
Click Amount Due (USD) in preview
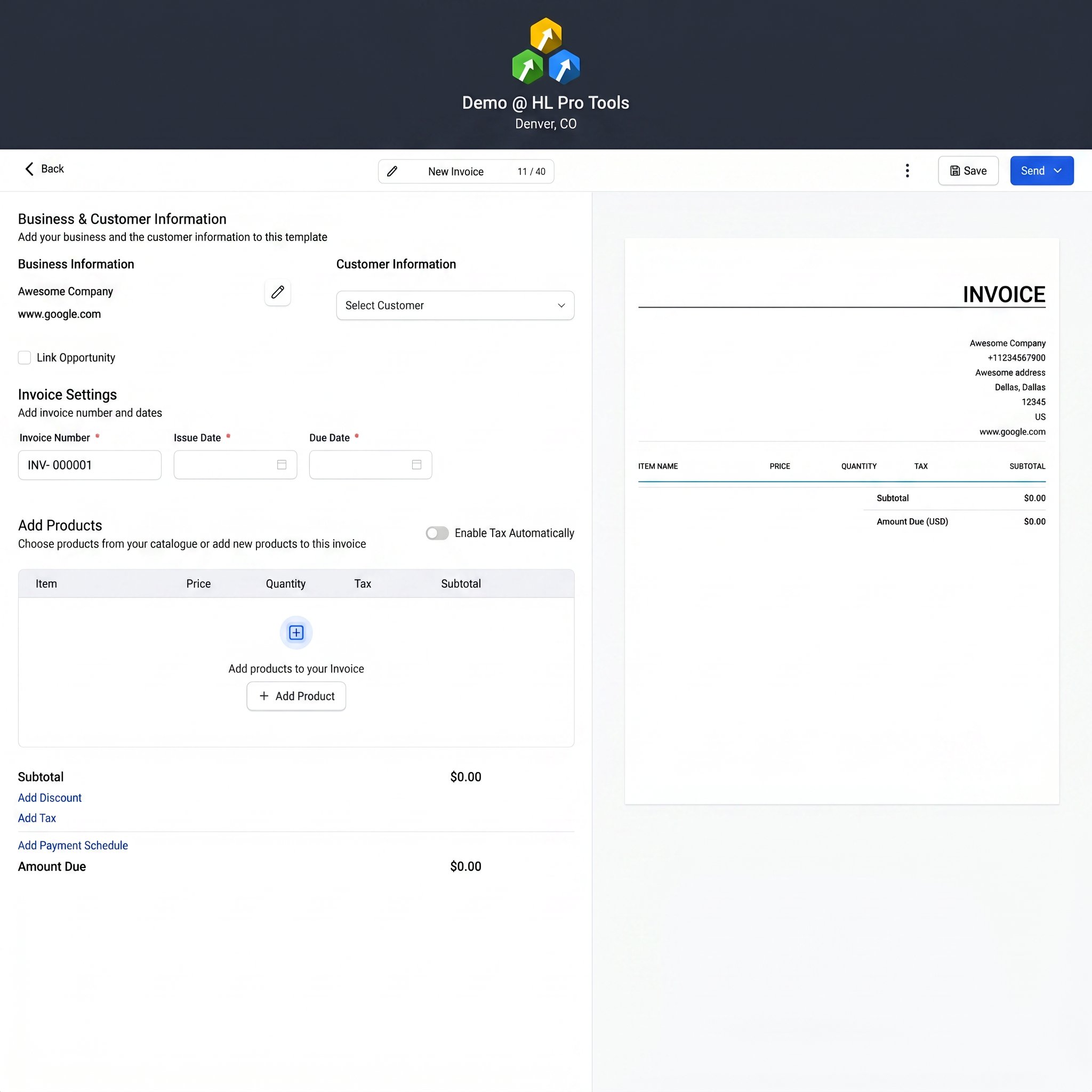pyautogui.click(x=912, y=521)
